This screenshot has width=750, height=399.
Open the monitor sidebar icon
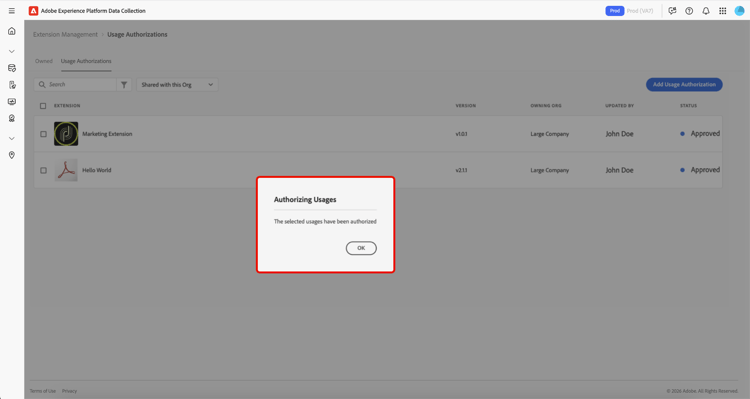(11, 101)
